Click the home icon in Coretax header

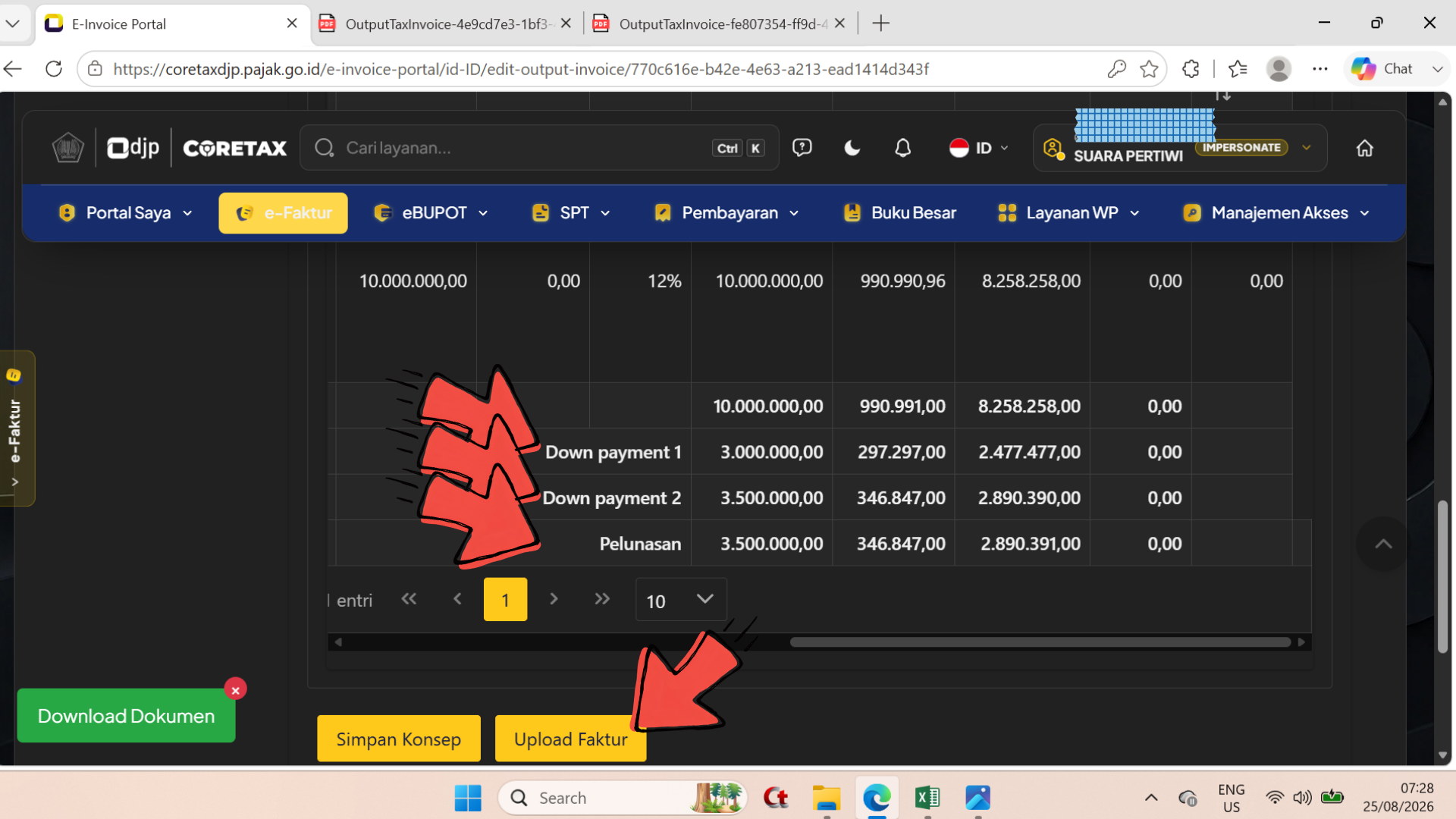(x=1364, y=148)
